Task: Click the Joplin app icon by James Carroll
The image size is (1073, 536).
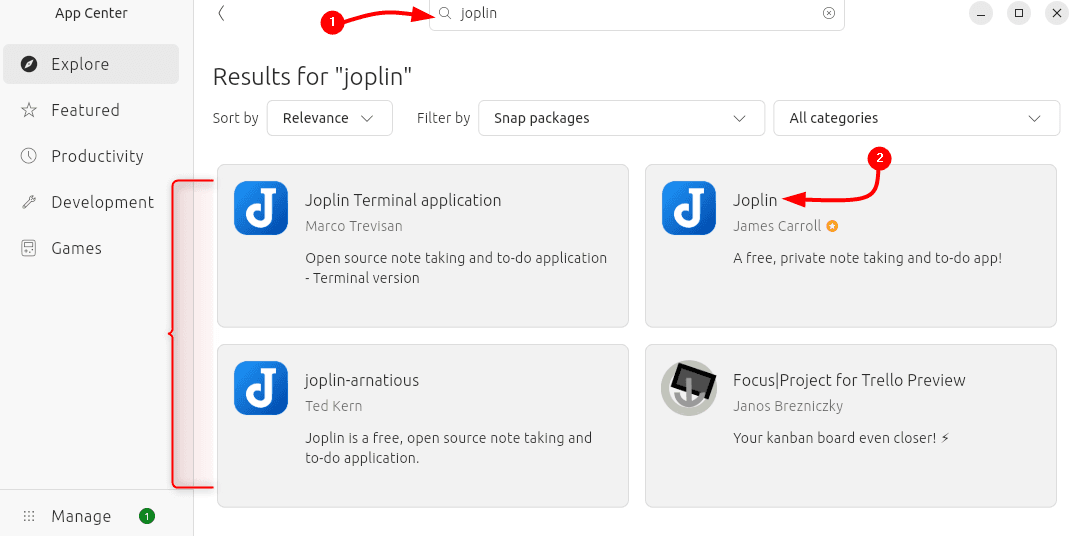Action: 689,208
